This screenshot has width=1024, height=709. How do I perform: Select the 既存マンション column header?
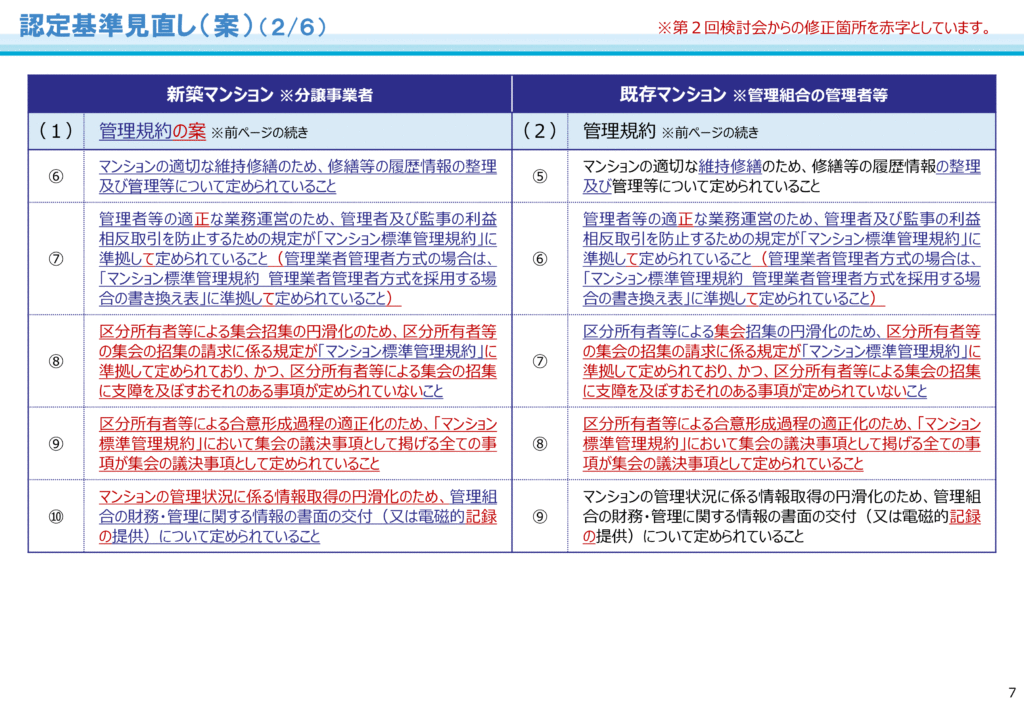pos(753,95)
